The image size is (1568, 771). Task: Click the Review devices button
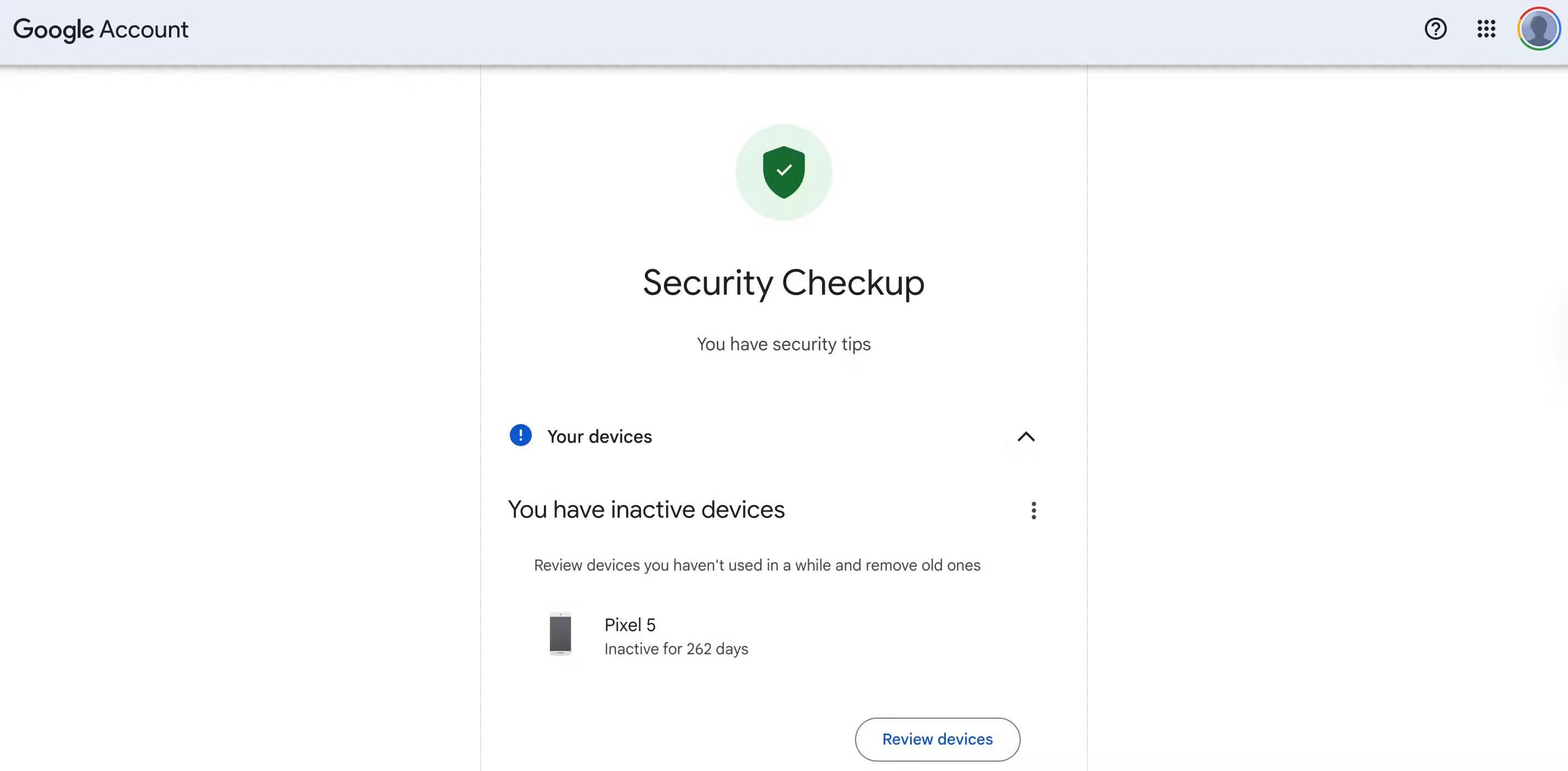(x=937, y=739)
